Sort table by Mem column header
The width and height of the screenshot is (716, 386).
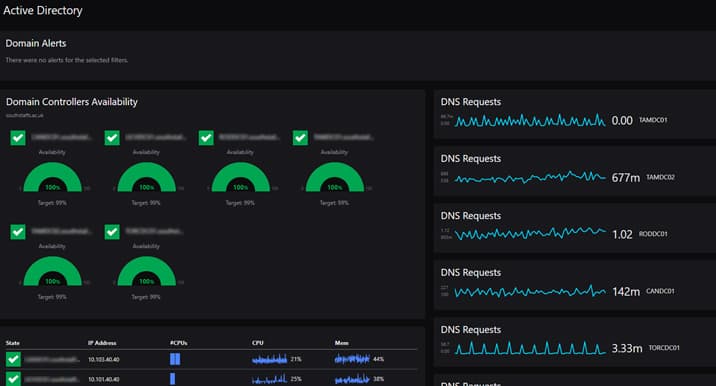pyautogui.click(x=342, y=343)
